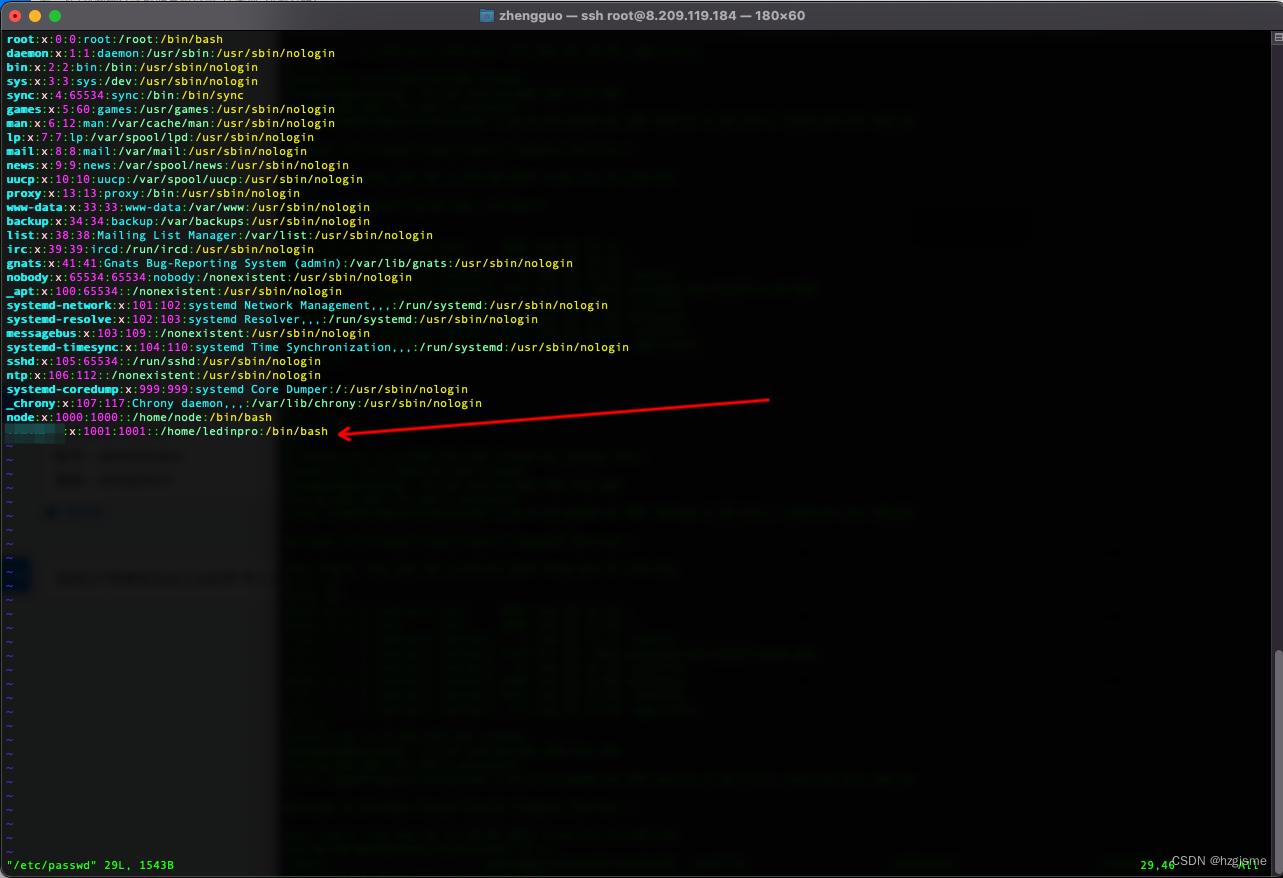Viewport: 1283px width, 878px height.
Task: Click the yellow minimize traffic light button
Action: coord(37,16)
